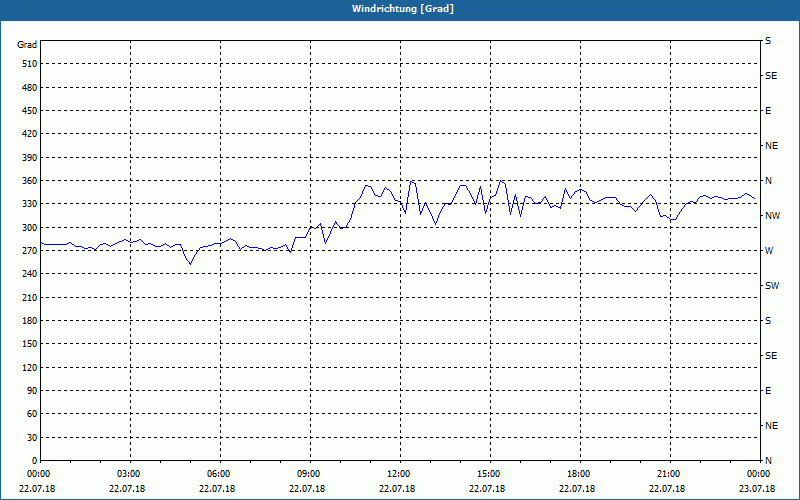Select the 18:00 time axis label
Screen dimensions: 800x500
tap(580, 474)
